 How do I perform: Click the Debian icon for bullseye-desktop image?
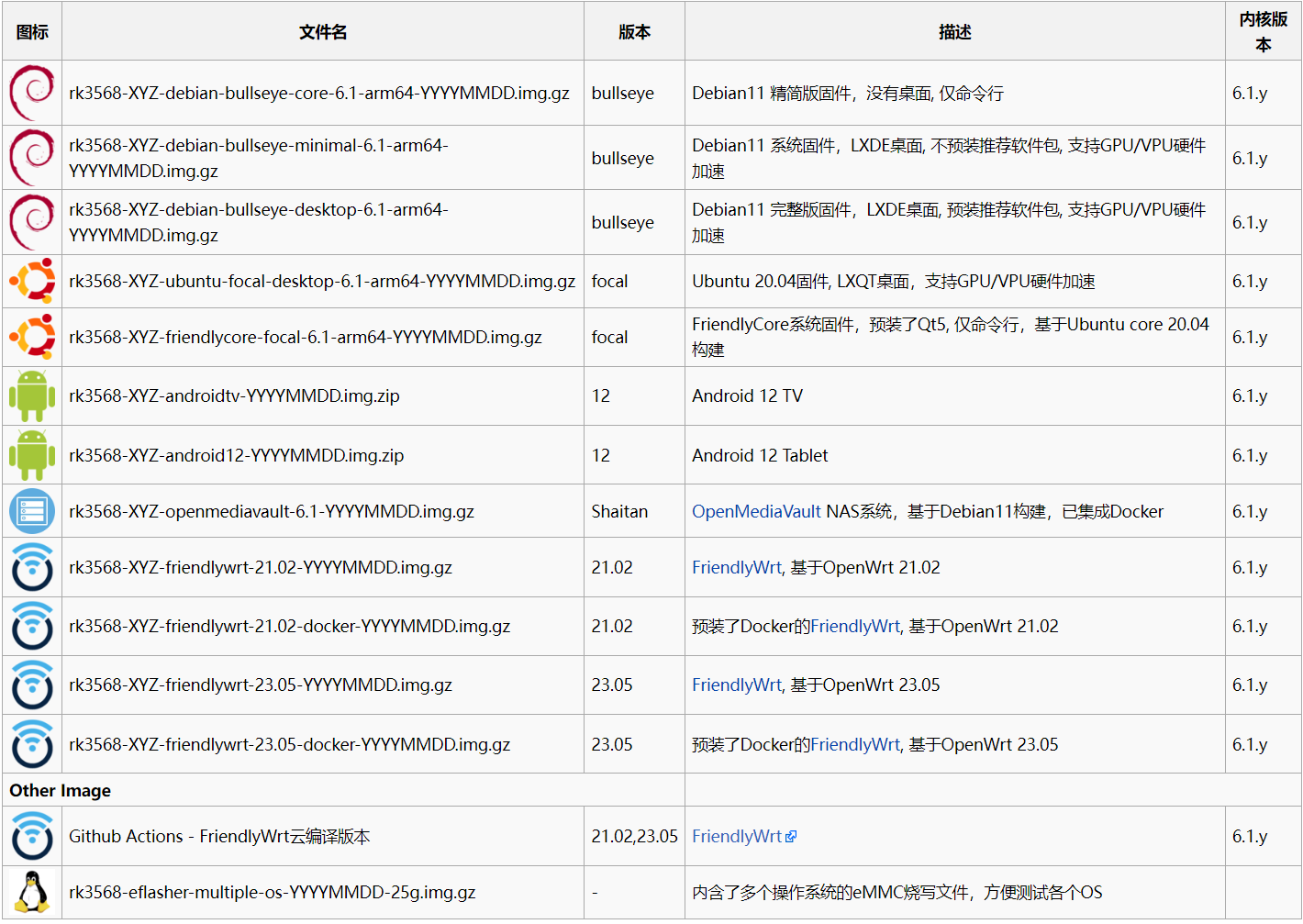click(32, 222)
